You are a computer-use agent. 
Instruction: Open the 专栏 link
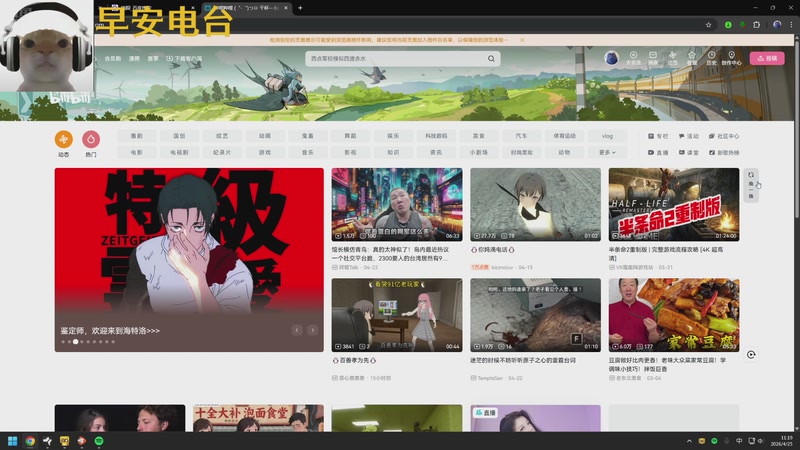[x=658, y=136]
